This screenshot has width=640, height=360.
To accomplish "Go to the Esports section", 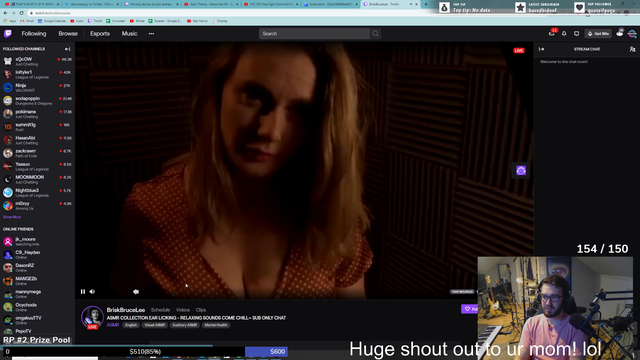I will click(100, 33).
